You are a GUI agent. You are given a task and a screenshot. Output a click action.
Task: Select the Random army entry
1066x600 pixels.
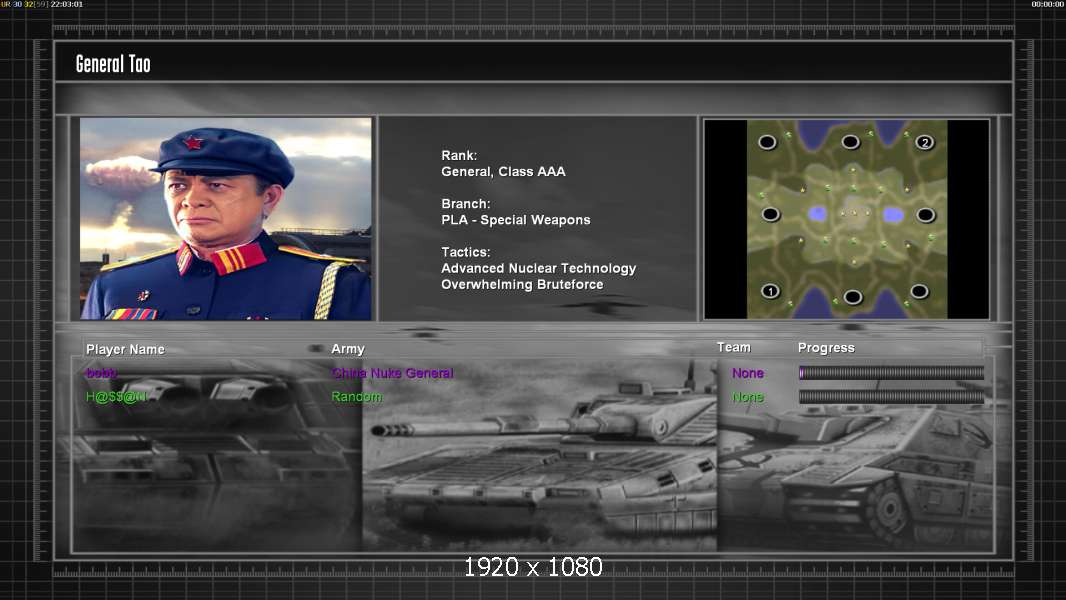tap(357, 397)
